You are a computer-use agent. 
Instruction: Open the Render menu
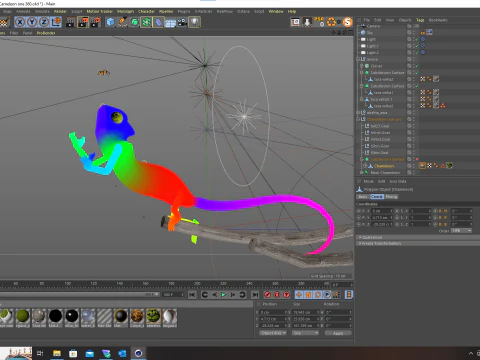(60, 11)
